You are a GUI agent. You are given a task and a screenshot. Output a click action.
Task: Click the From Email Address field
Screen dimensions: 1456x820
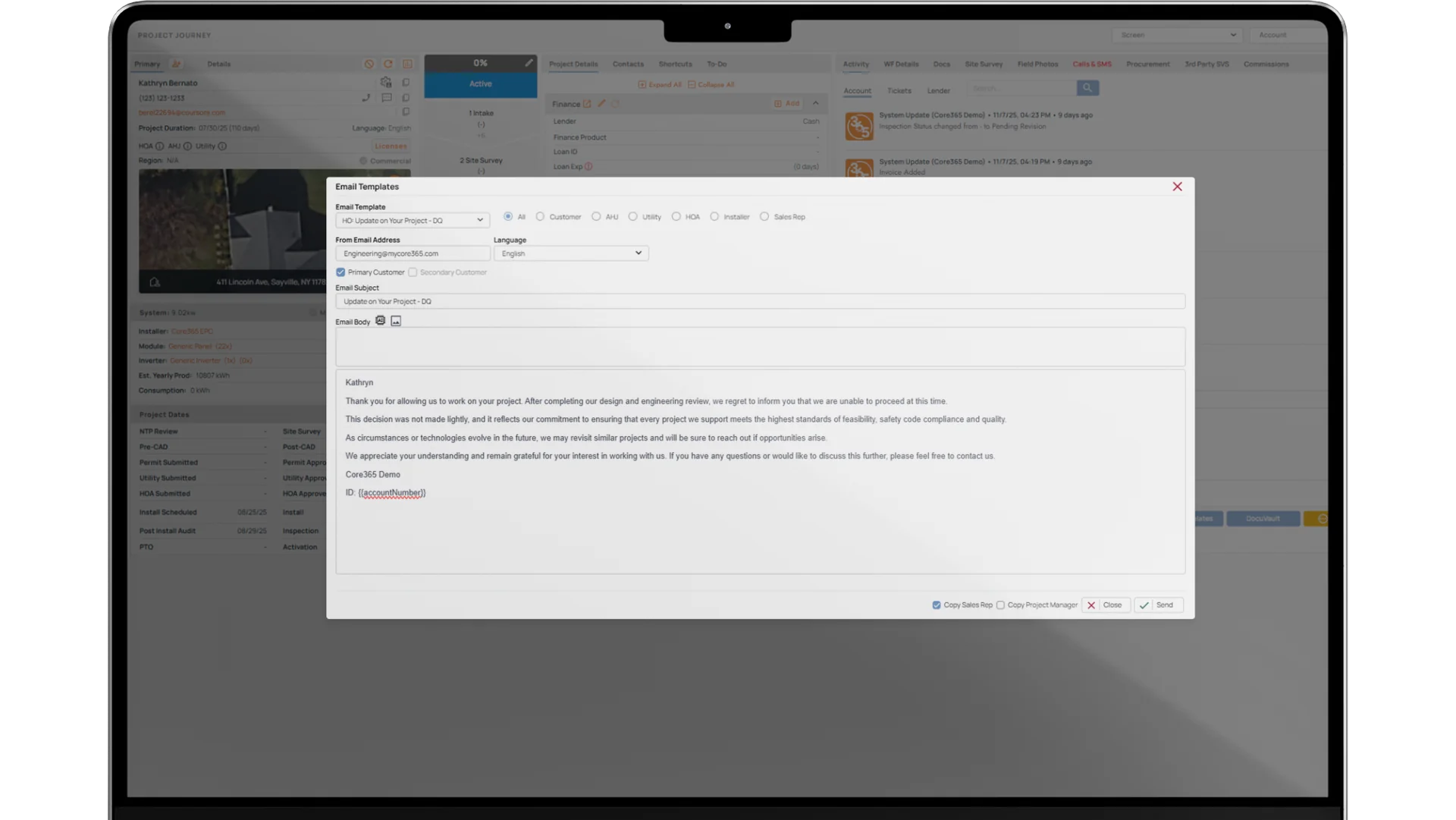coord(413,253)
